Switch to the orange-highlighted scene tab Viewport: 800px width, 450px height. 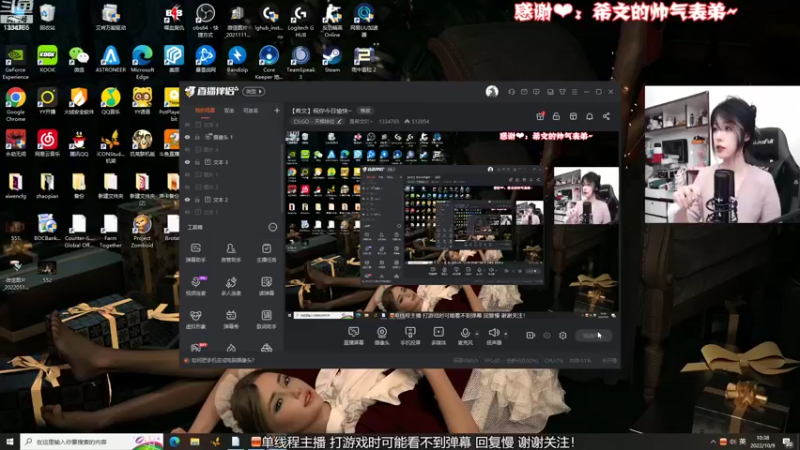(x=205, y=110)
